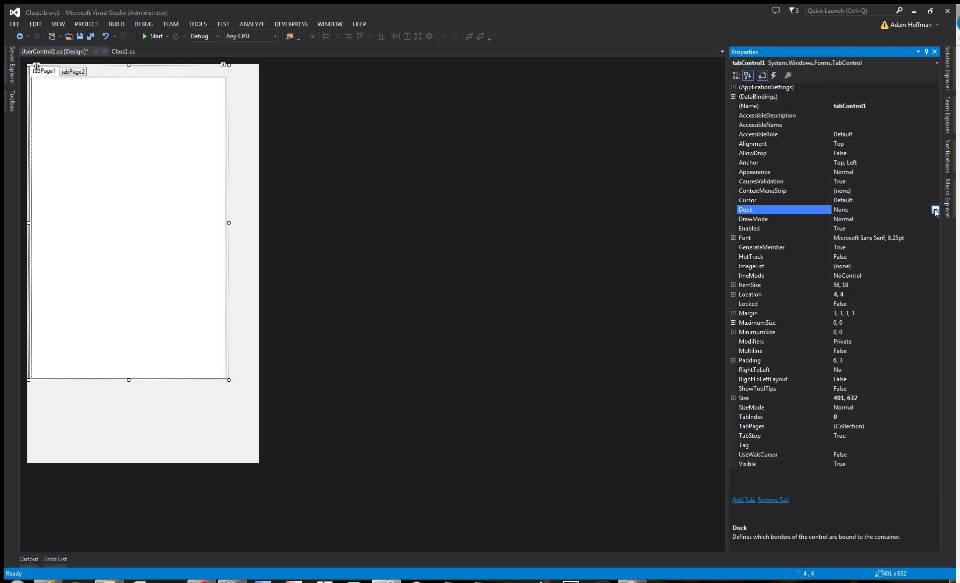The image size is (960, 583).
Task: Select the TabPages (Collection) value
Action: pyautogui.click(x=849, y=427)
